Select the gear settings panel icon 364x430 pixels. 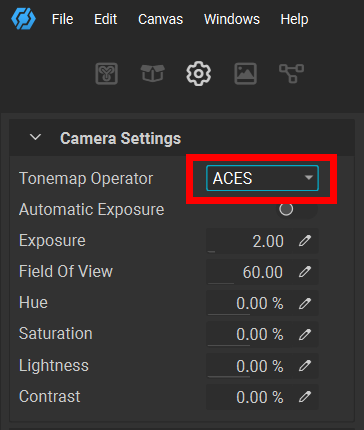coord(199,73)
